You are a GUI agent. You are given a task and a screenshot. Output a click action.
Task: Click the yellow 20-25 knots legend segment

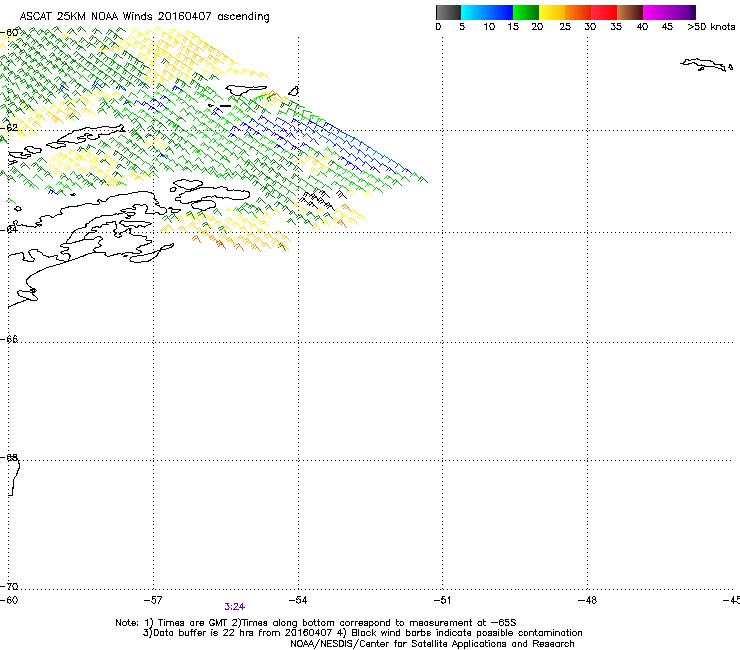point(552,12)
